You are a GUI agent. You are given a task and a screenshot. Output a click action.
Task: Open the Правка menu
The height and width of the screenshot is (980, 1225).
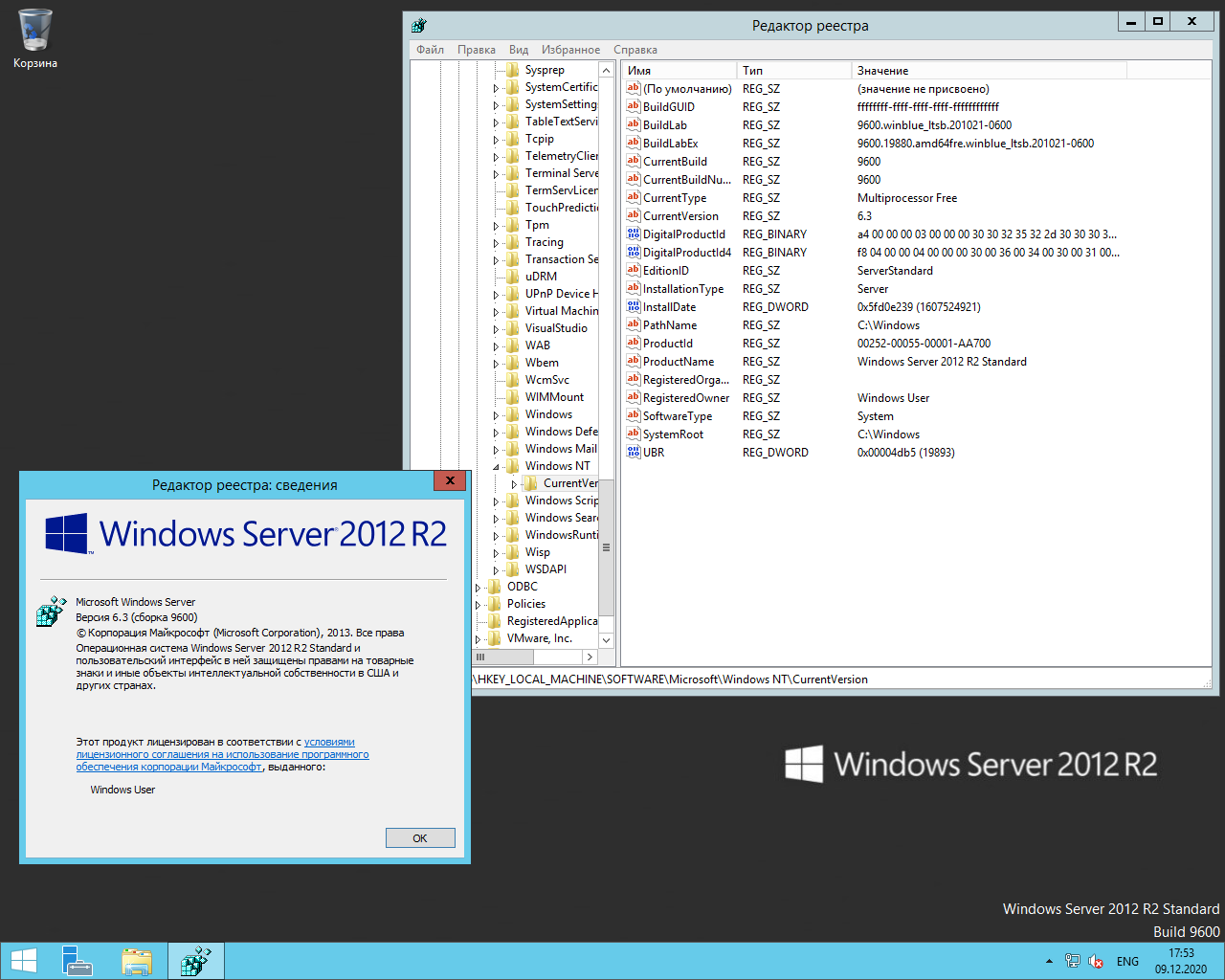[x=476, y=50]
